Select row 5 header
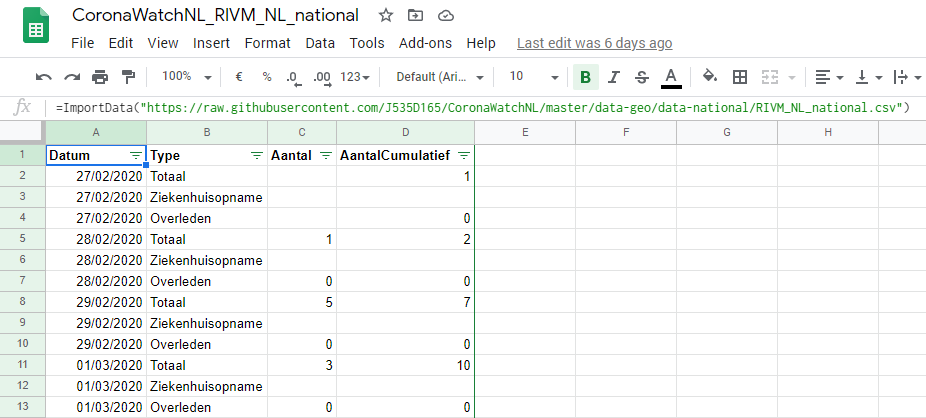Screen dimensions: 926x418 click(22, 239)
